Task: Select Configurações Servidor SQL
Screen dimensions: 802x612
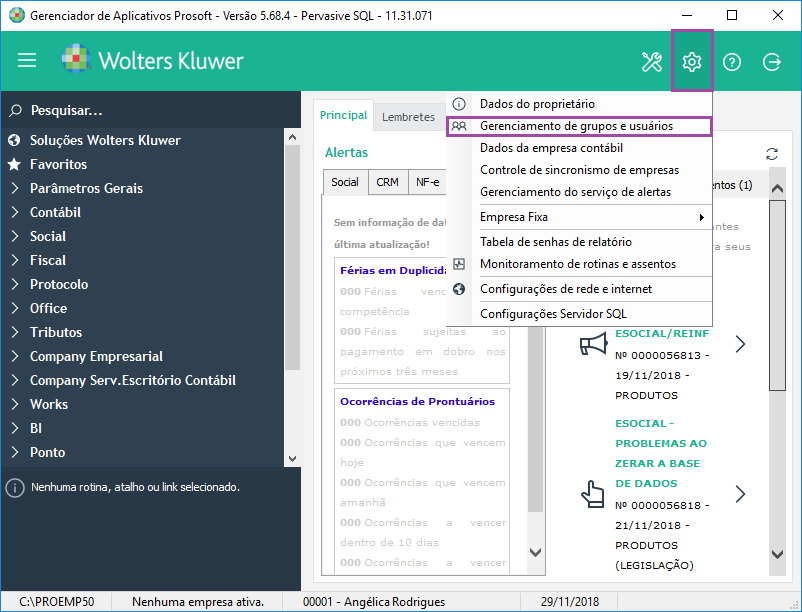Action: click(x=579, y=314)
